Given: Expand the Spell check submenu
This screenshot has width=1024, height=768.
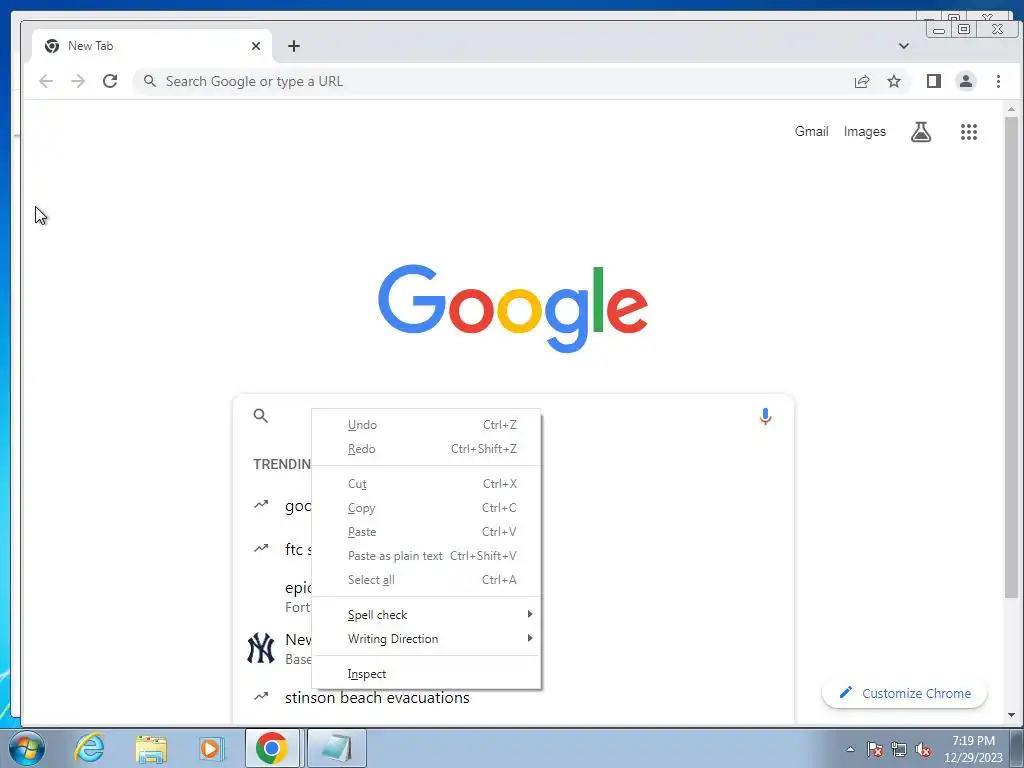Looking at the screenshot, I should coord(426,615).
